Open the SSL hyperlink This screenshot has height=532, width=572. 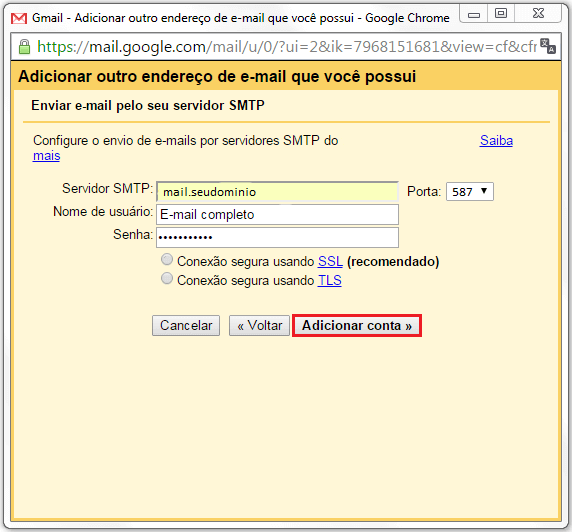click(330, 261)
